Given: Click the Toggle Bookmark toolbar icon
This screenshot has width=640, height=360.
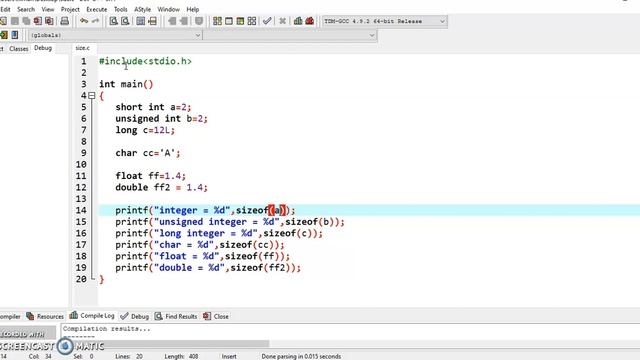Looking at the screenshot, I should (199, 21).
